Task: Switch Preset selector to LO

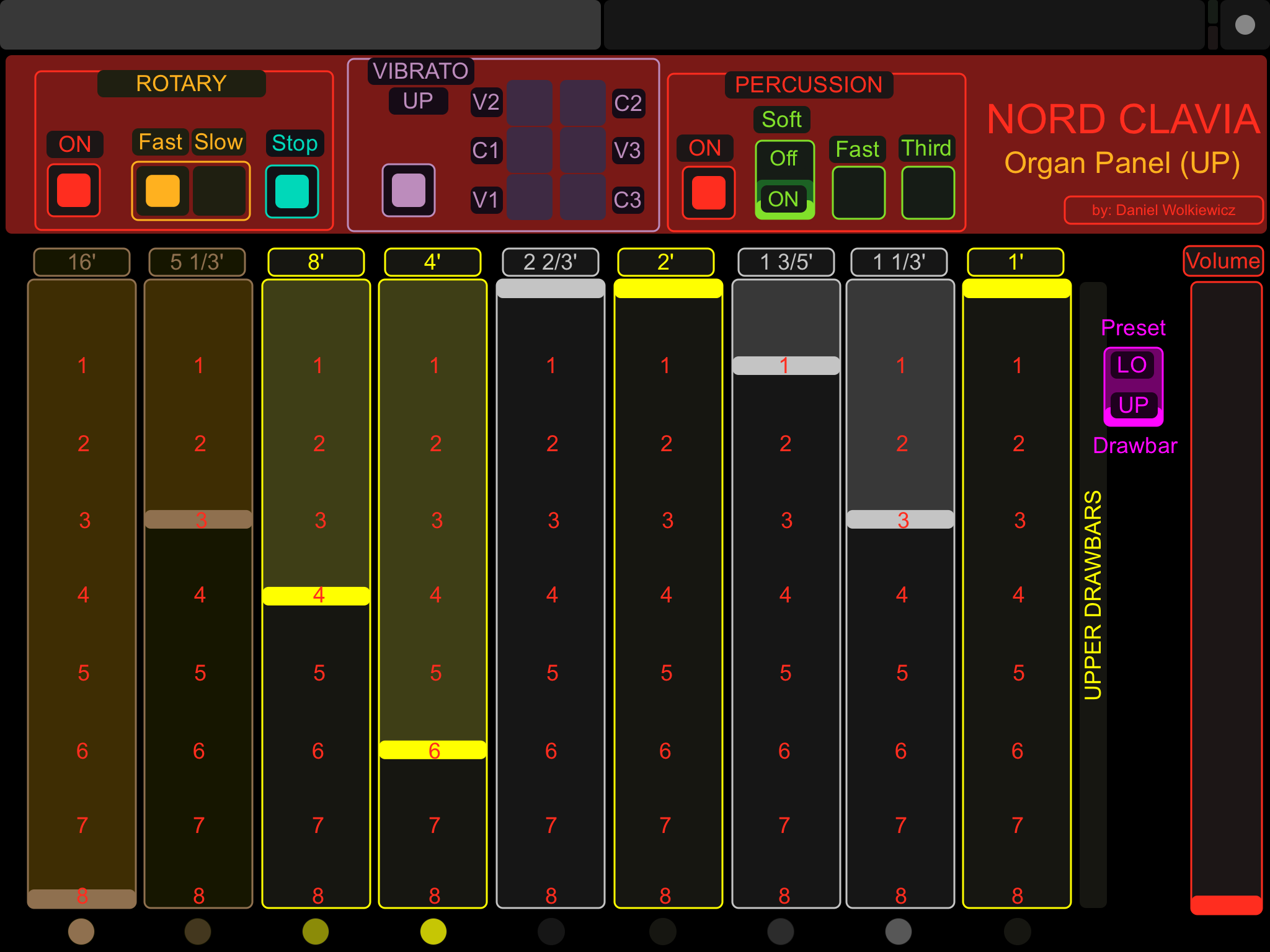Action: [1132, 366]
